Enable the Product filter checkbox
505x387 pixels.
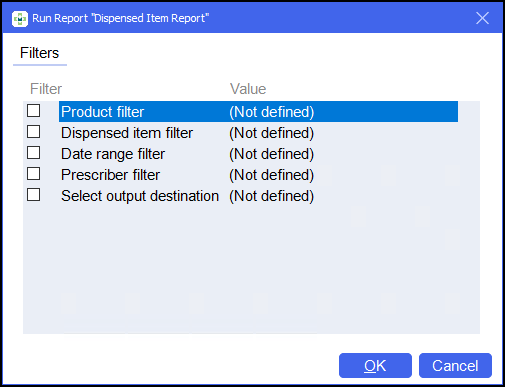34,111
